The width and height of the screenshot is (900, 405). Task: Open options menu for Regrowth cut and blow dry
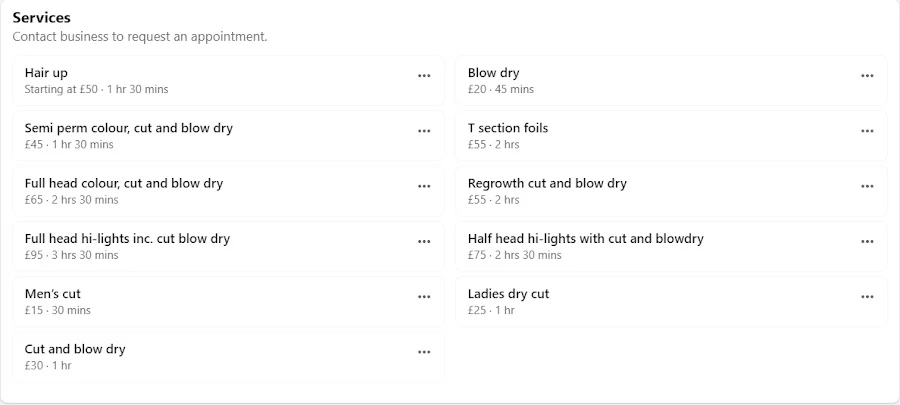(867, 186)
